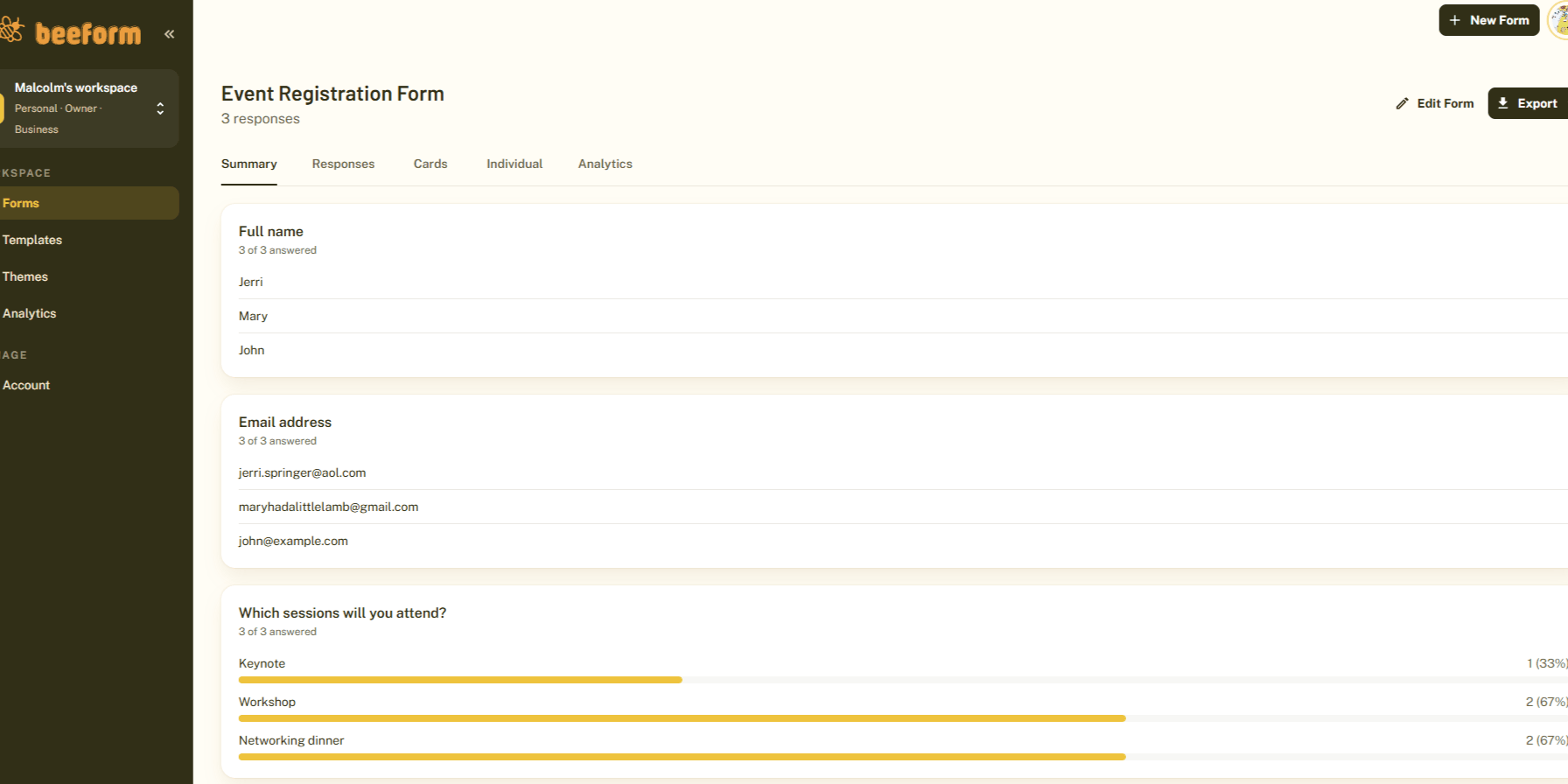Click the Export button
This screenshot has width=1568, height=784.
tap(1528, 103)
